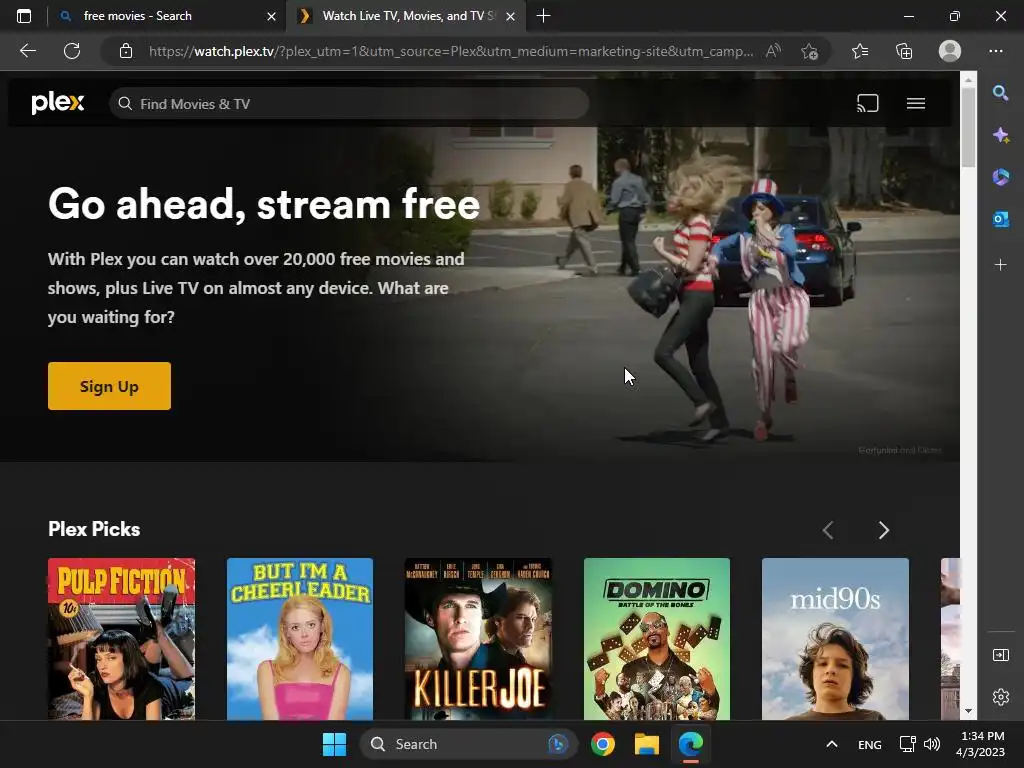Click the browser profile avatar
Viewport: 1024px width, 768px height.
[950, 51]
